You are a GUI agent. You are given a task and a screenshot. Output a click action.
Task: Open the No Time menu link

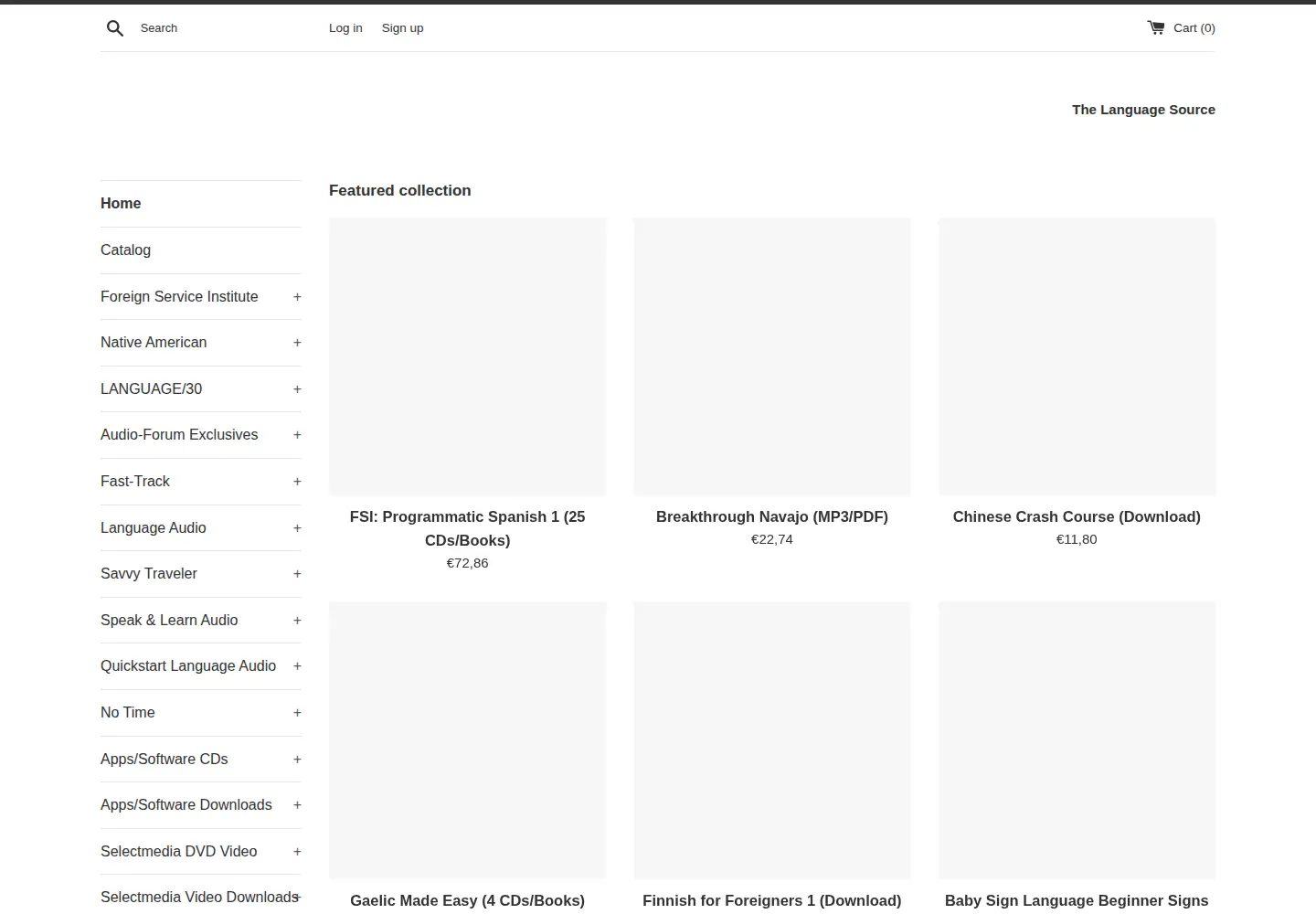(x=128, y=713)
